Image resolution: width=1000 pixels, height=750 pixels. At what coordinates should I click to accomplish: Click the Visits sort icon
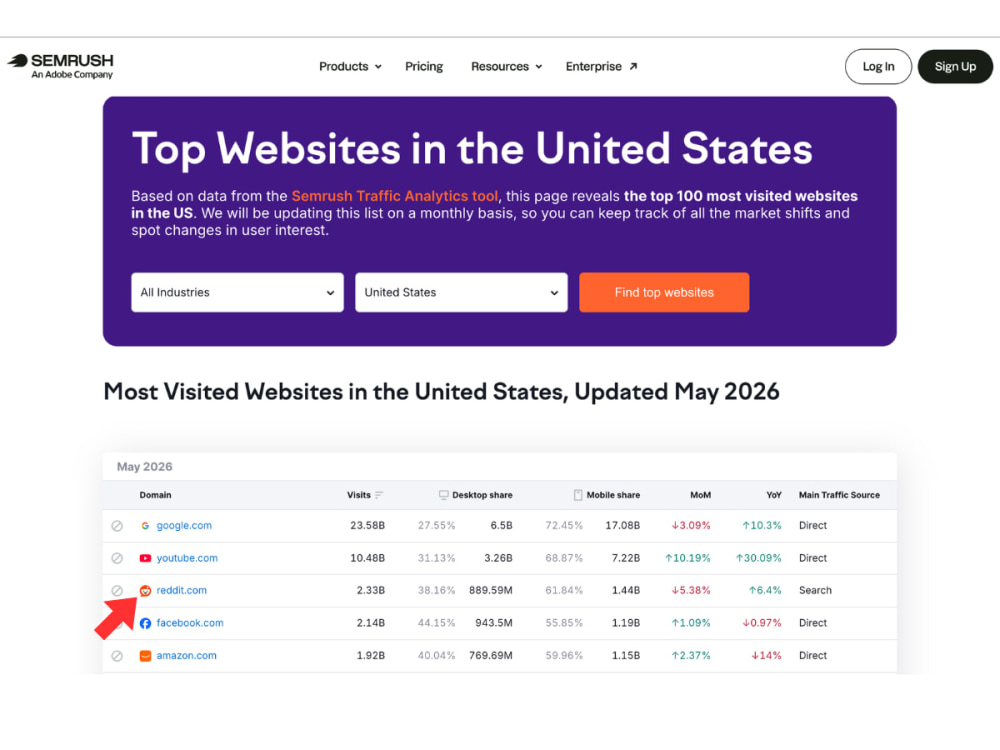pyautogui.click(x=379, y=495)
